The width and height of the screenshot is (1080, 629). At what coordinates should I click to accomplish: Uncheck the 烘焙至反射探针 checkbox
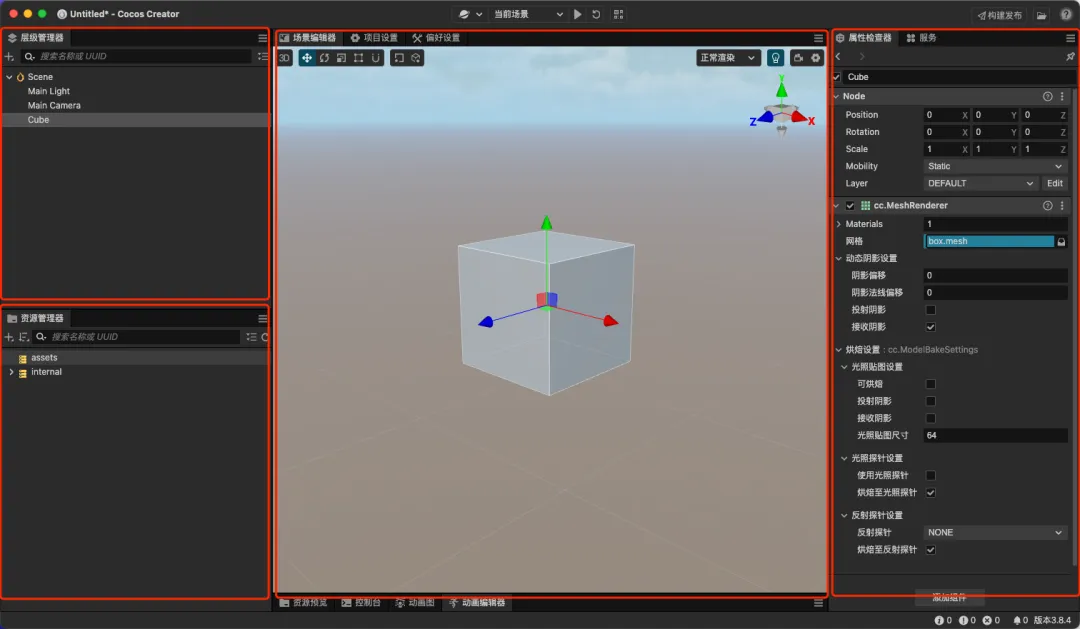pos(931,550)
